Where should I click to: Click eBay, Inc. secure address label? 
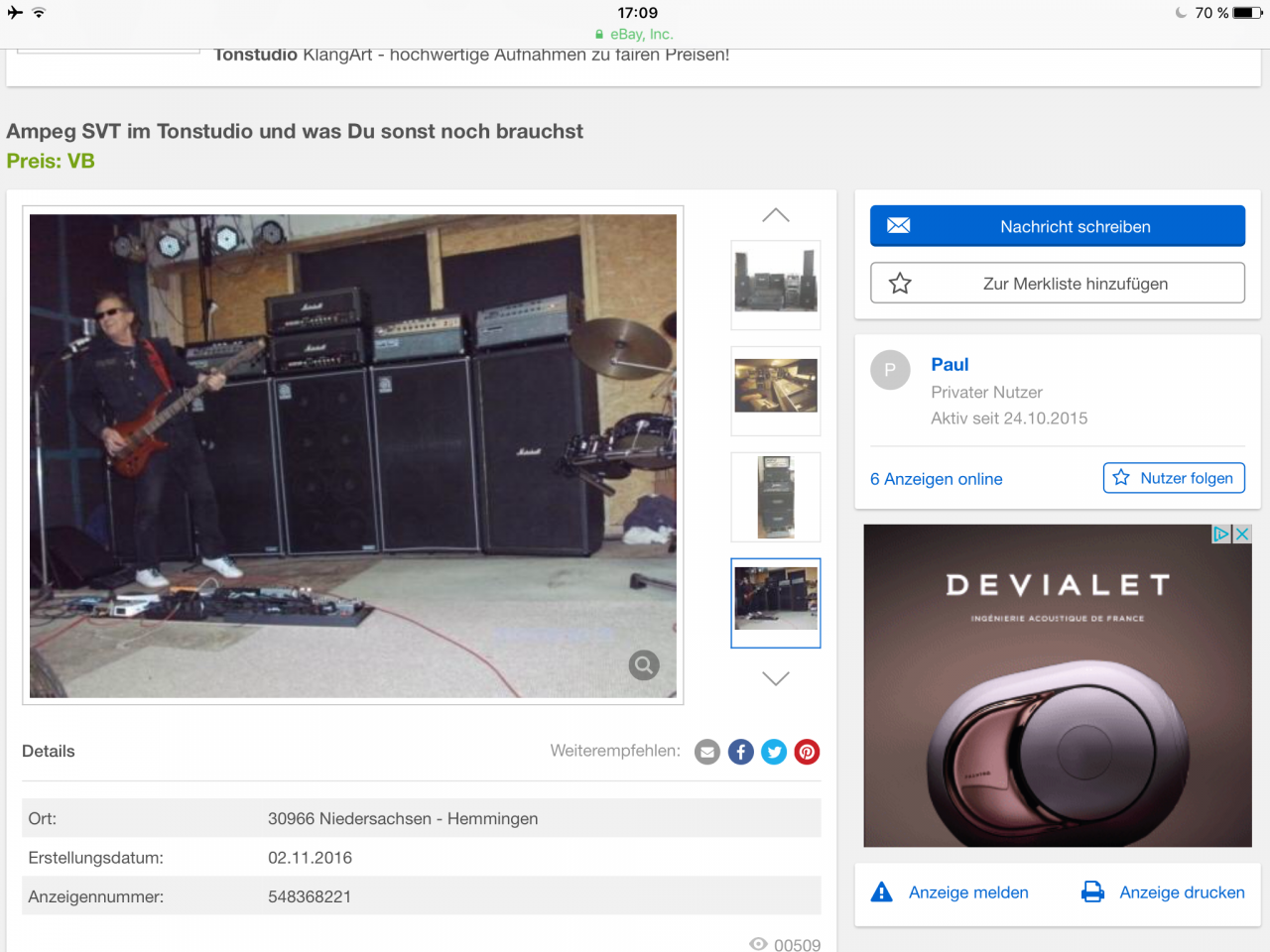click(x=634, y=34)
